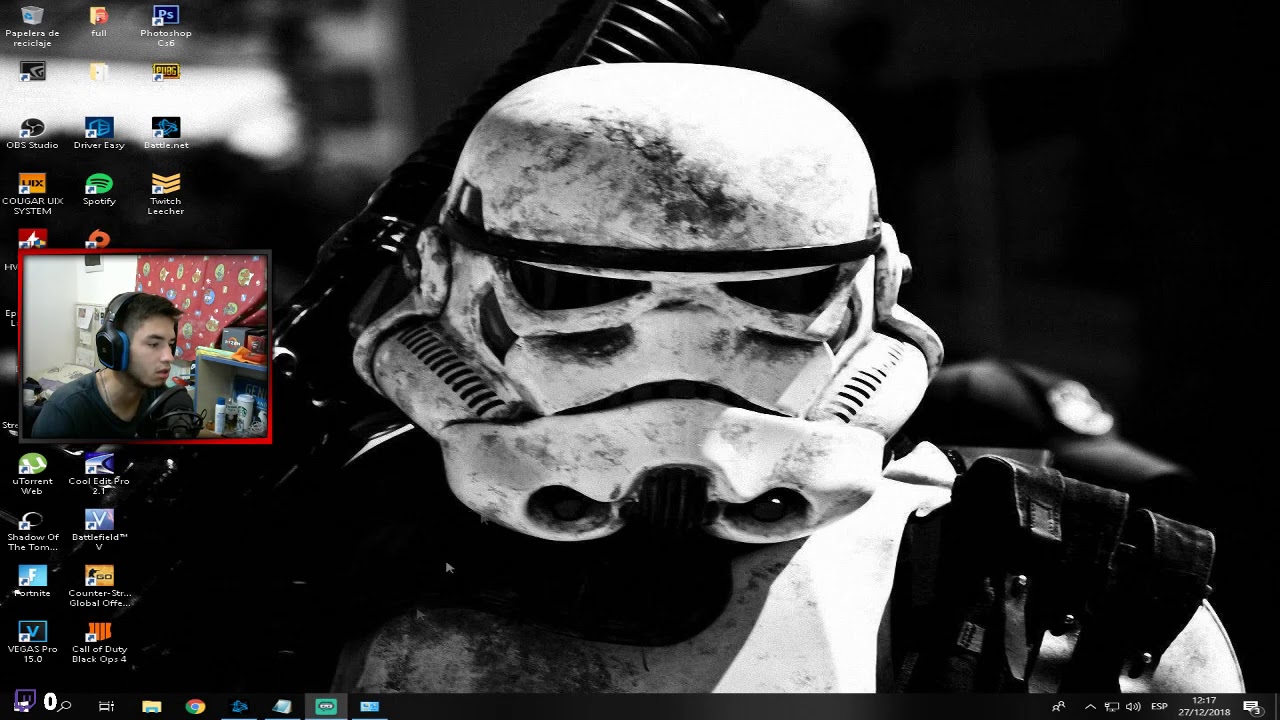Open File Explorer from the taskbar
This screenshot has height=720, width=1280.
pos(151,706)
